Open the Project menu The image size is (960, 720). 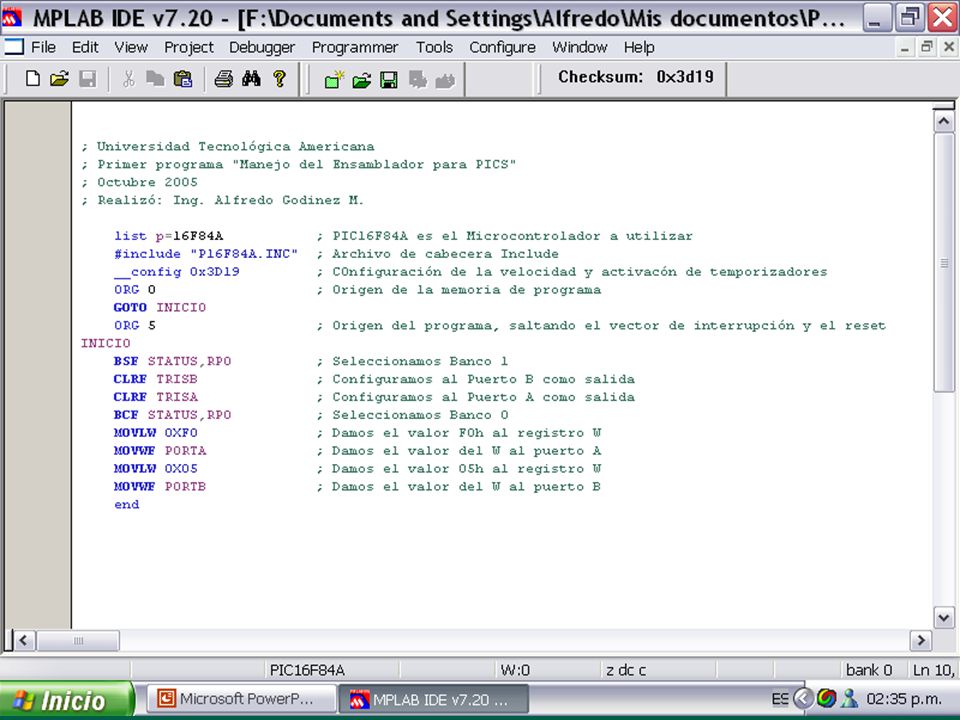coord(189,47)
